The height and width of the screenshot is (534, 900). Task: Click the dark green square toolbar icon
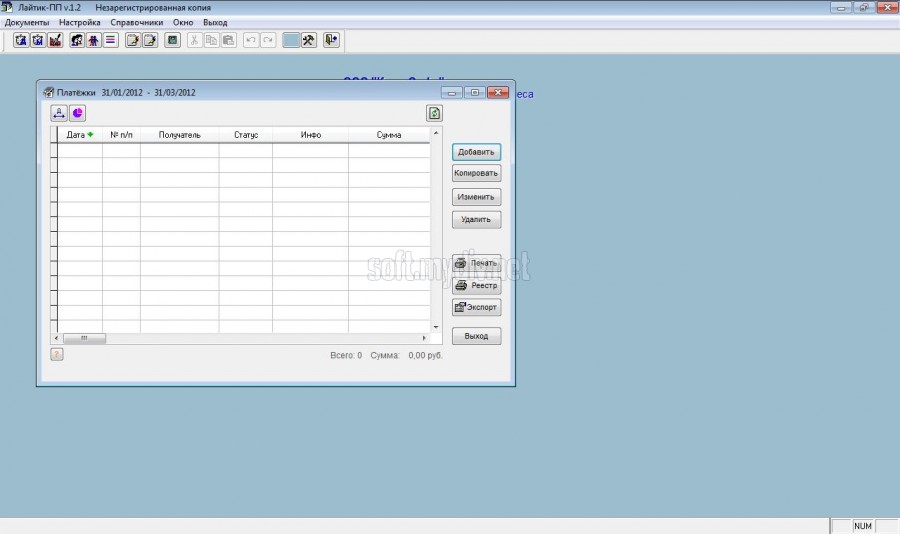point(172,40)
